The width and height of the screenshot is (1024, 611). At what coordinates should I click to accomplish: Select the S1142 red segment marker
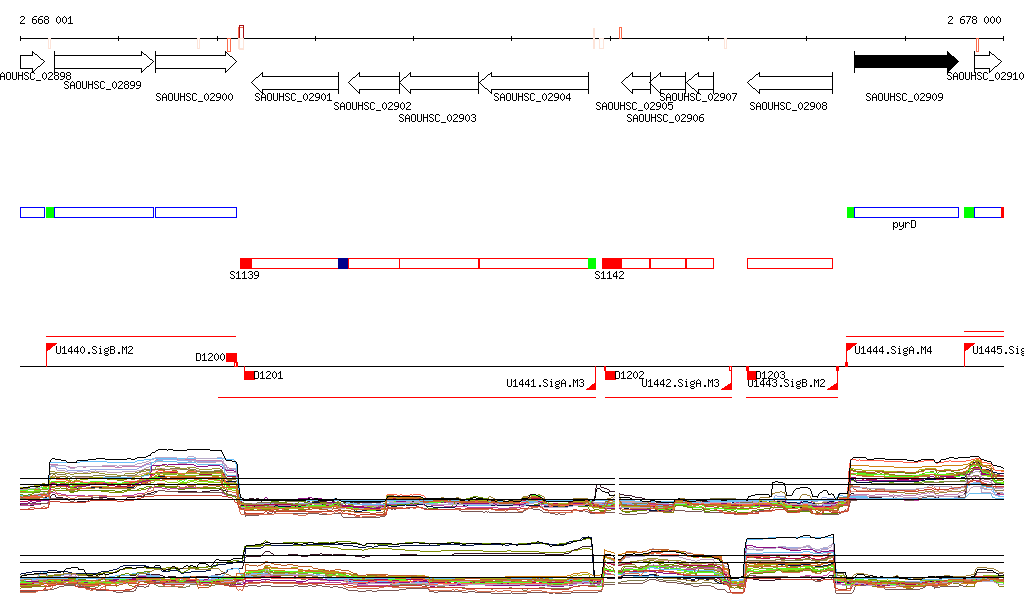[612, 264]
